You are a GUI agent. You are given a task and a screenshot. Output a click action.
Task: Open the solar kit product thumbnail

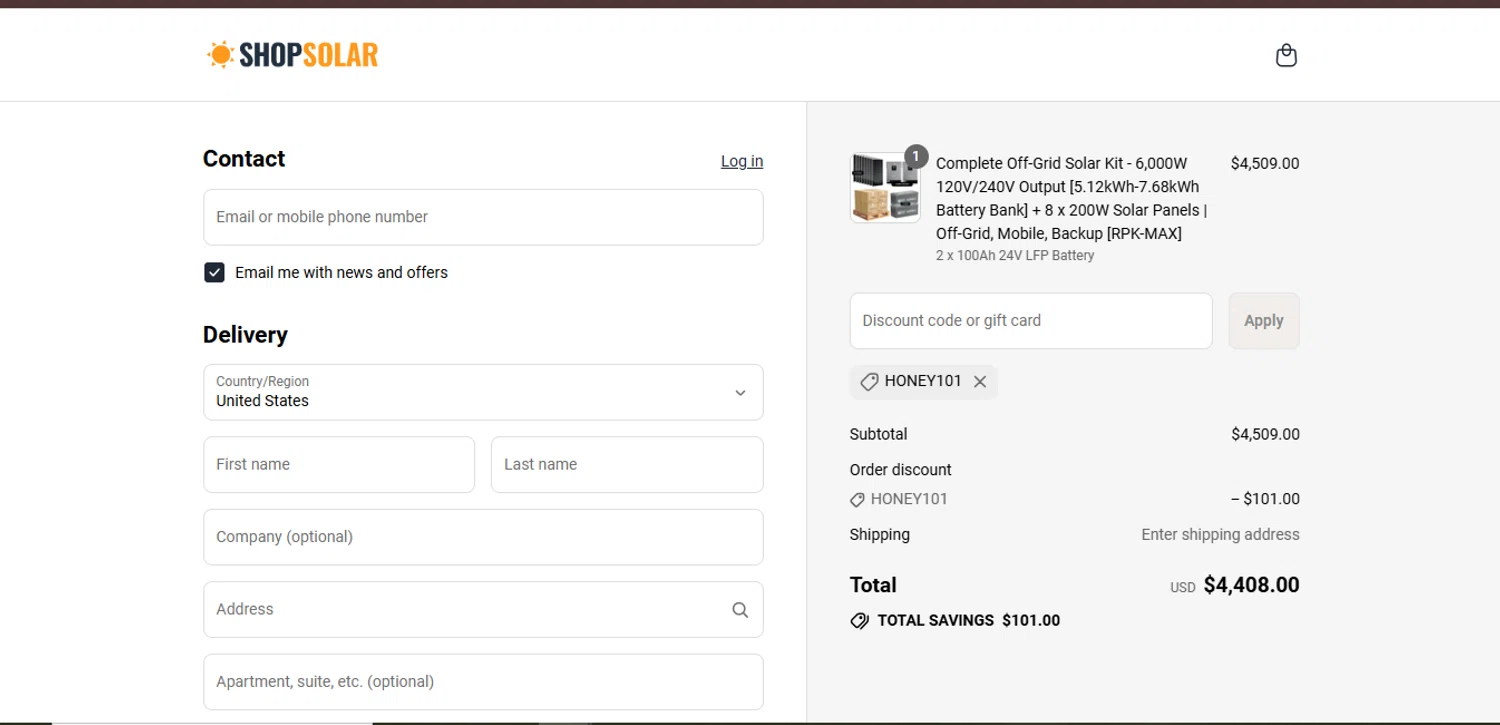[885, 188]
